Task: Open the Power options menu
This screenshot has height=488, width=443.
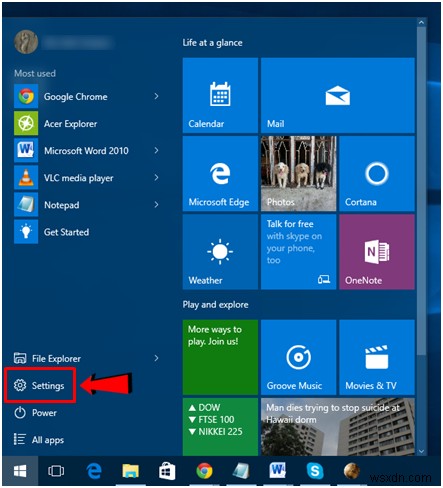Action: 36,413
